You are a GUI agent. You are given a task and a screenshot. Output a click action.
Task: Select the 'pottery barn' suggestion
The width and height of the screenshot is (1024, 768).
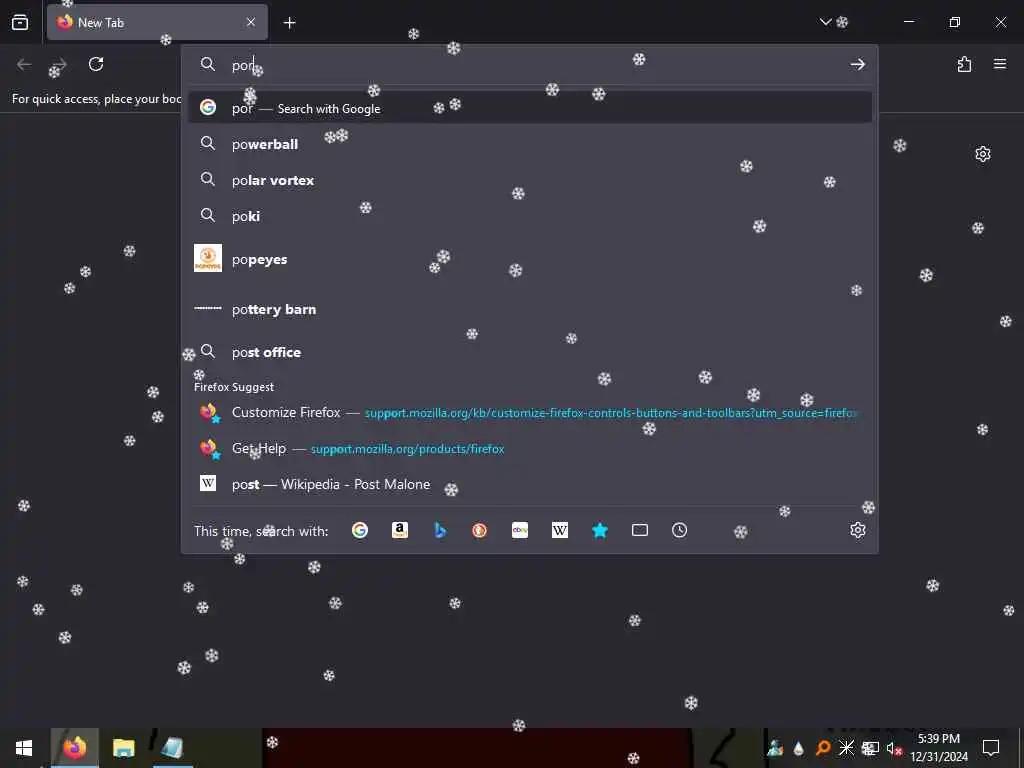tap(530, 309)
